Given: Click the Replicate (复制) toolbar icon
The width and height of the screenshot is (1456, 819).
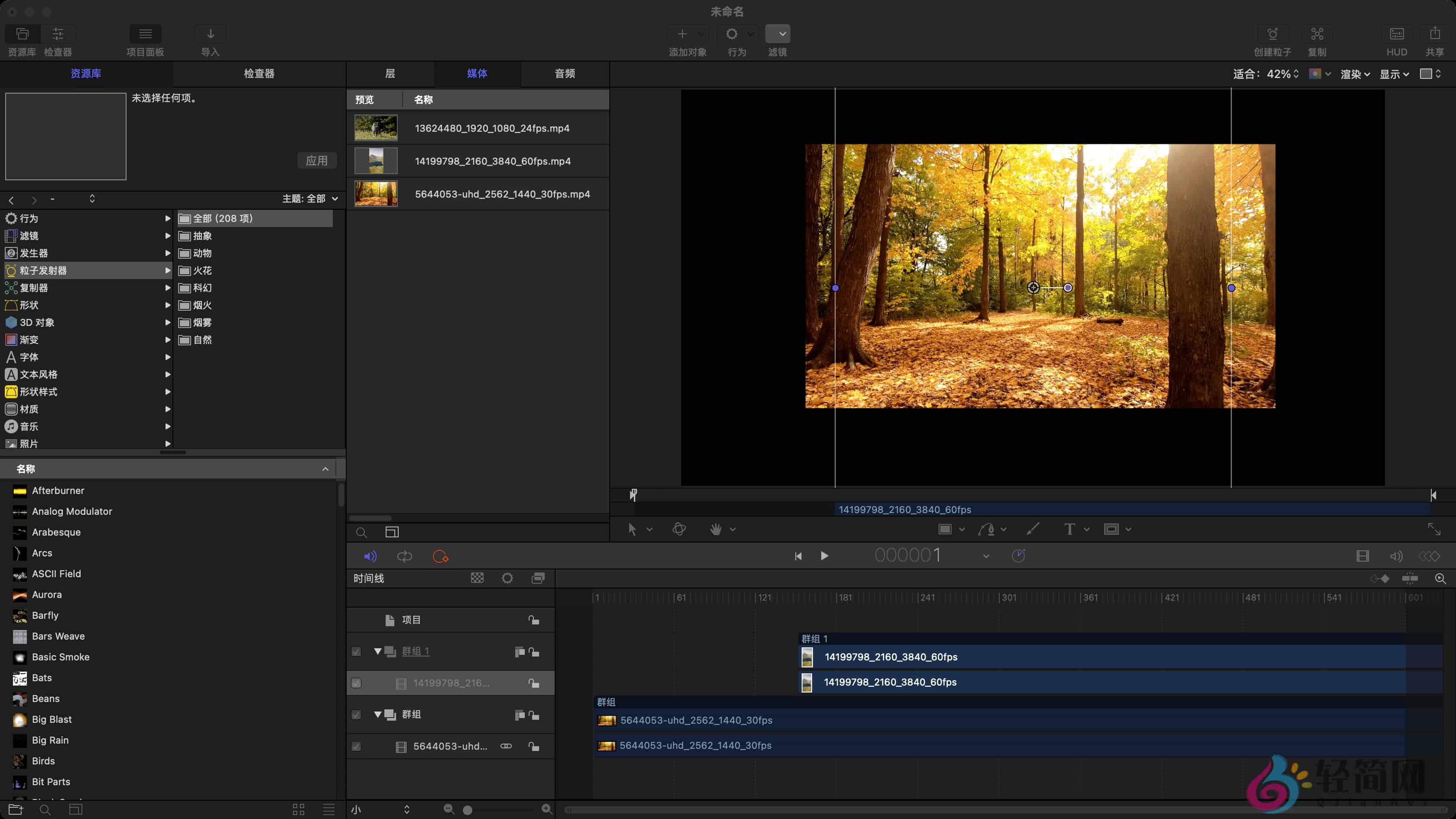Looking at the screenshot, I should coord(1316,35).
